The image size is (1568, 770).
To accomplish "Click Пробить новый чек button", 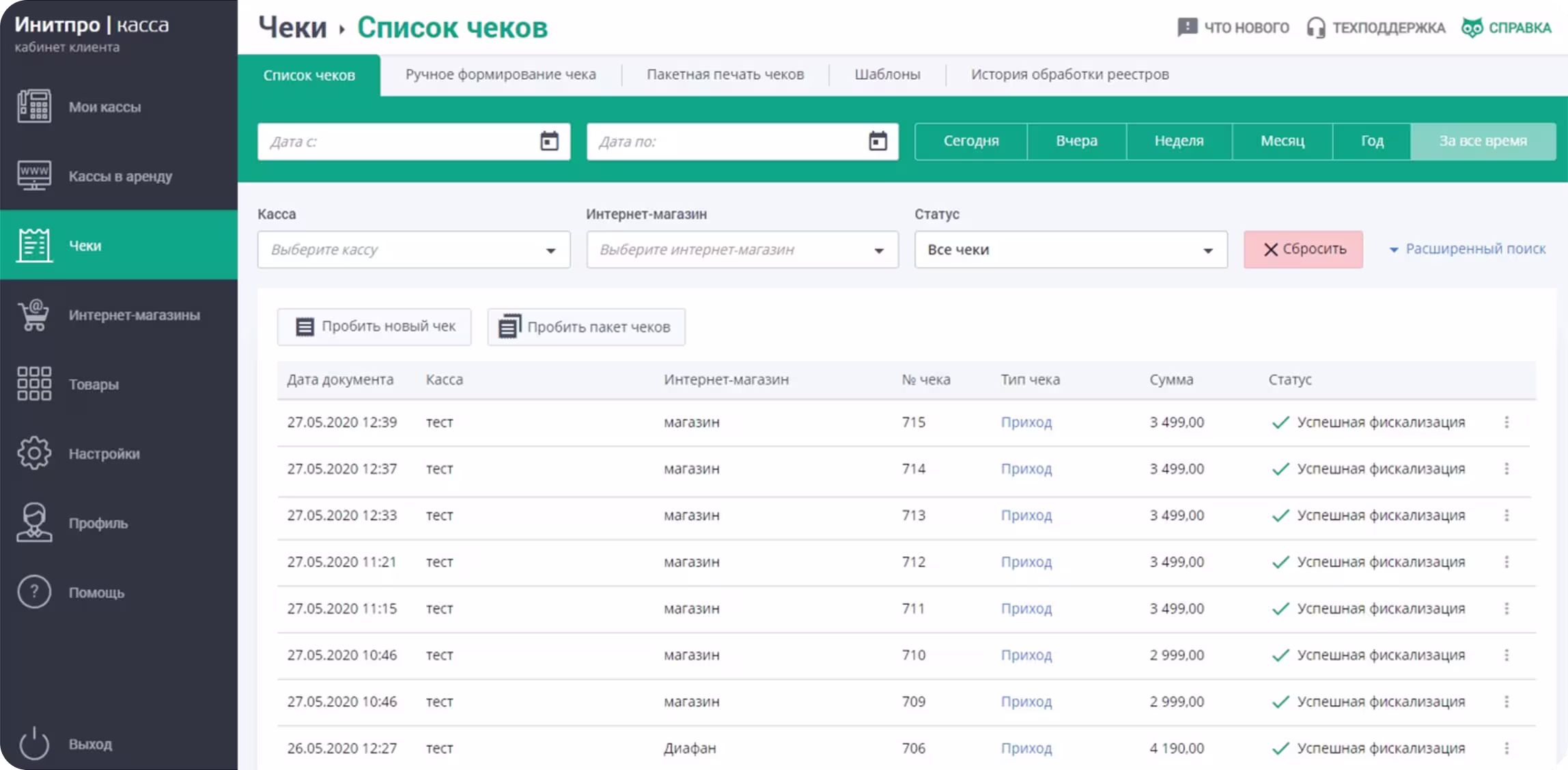I will tap(374, 327).
